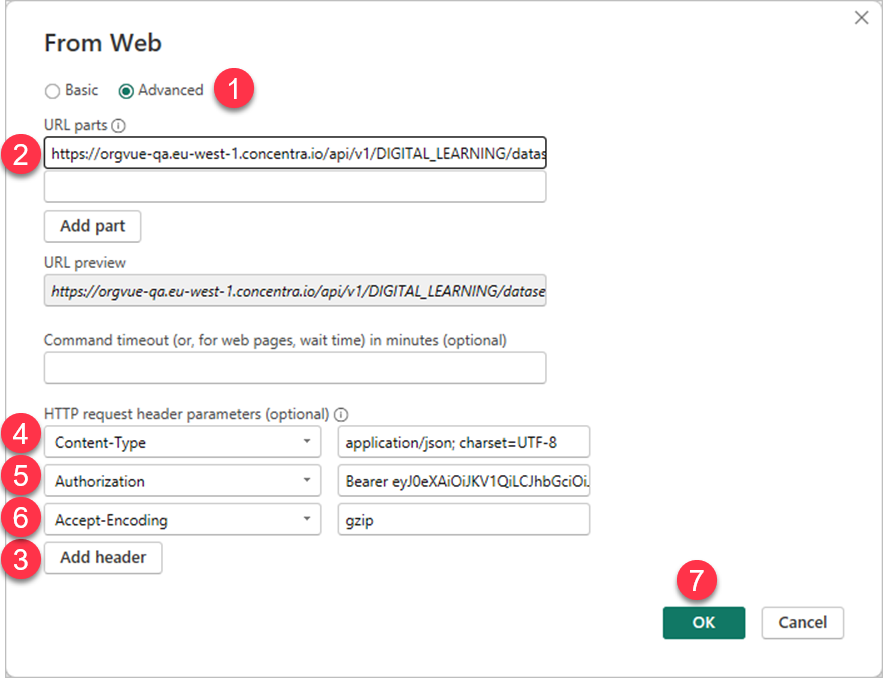883x678 pixels.
Task: Click the application/json header value field
Action: [x=464, y=442]
